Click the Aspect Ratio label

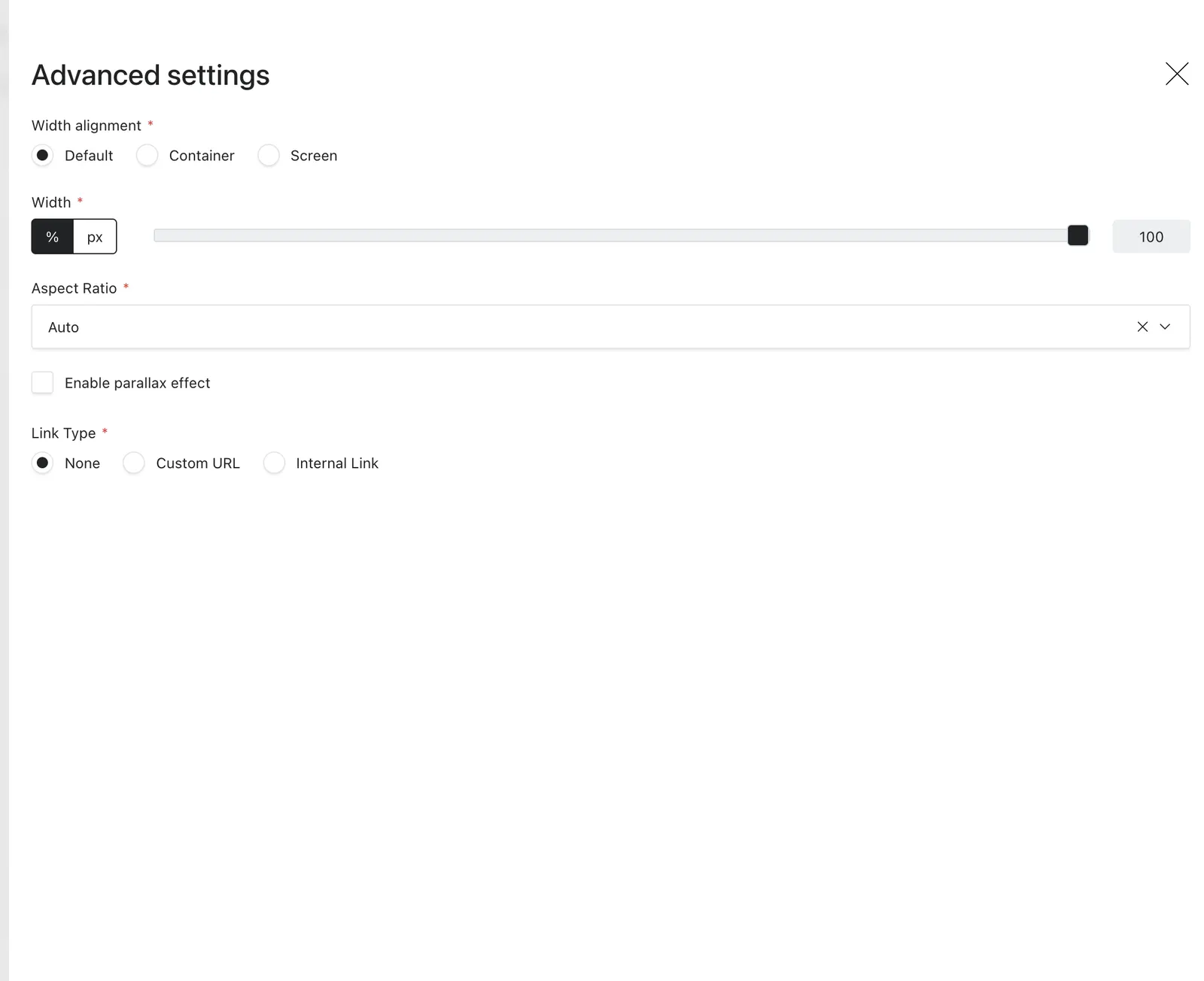(74, 288)
